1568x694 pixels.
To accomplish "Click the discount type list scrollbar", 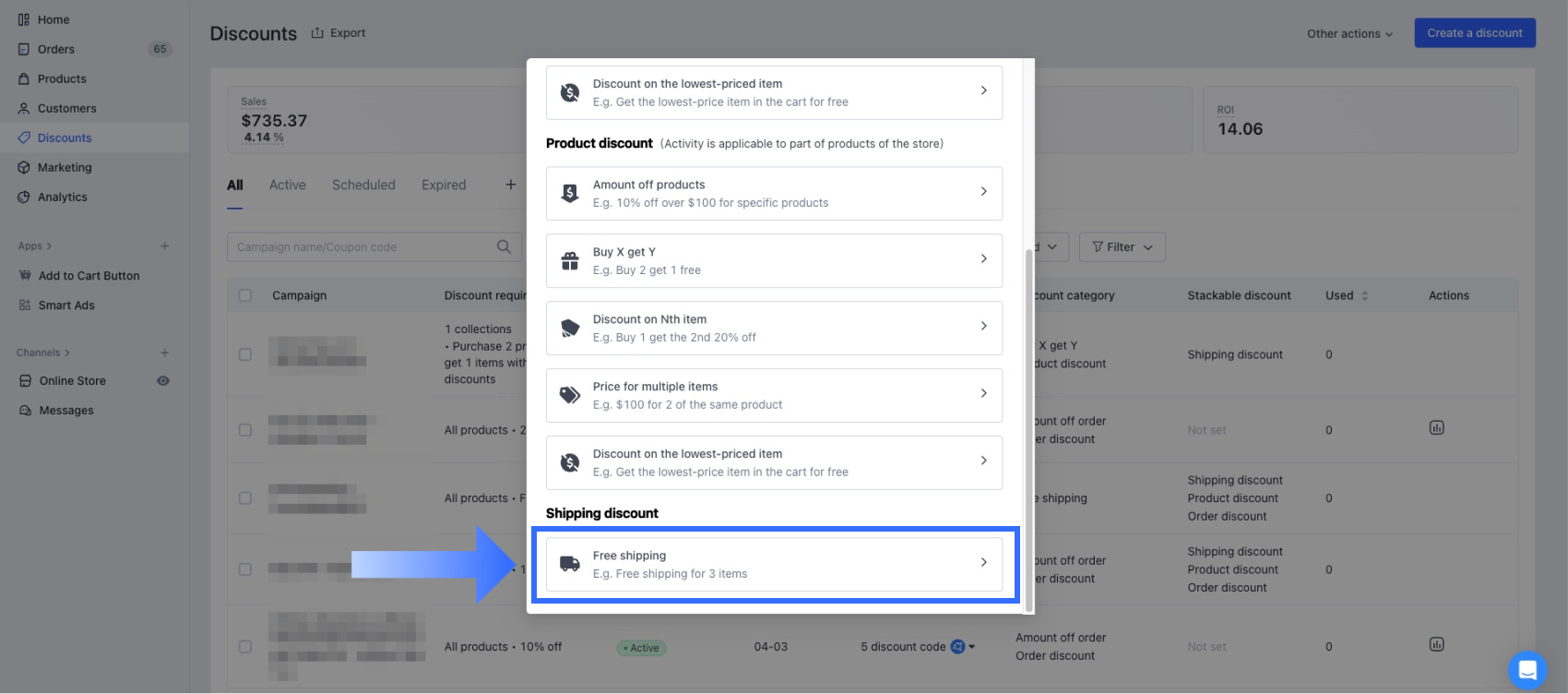I will (1028, 425).
